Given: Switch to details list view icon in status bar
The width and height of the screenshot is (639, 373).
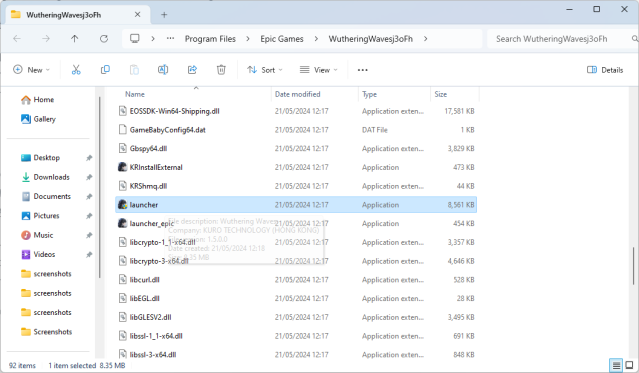Looking at the screenshot, I should click(x=616, y=365).
